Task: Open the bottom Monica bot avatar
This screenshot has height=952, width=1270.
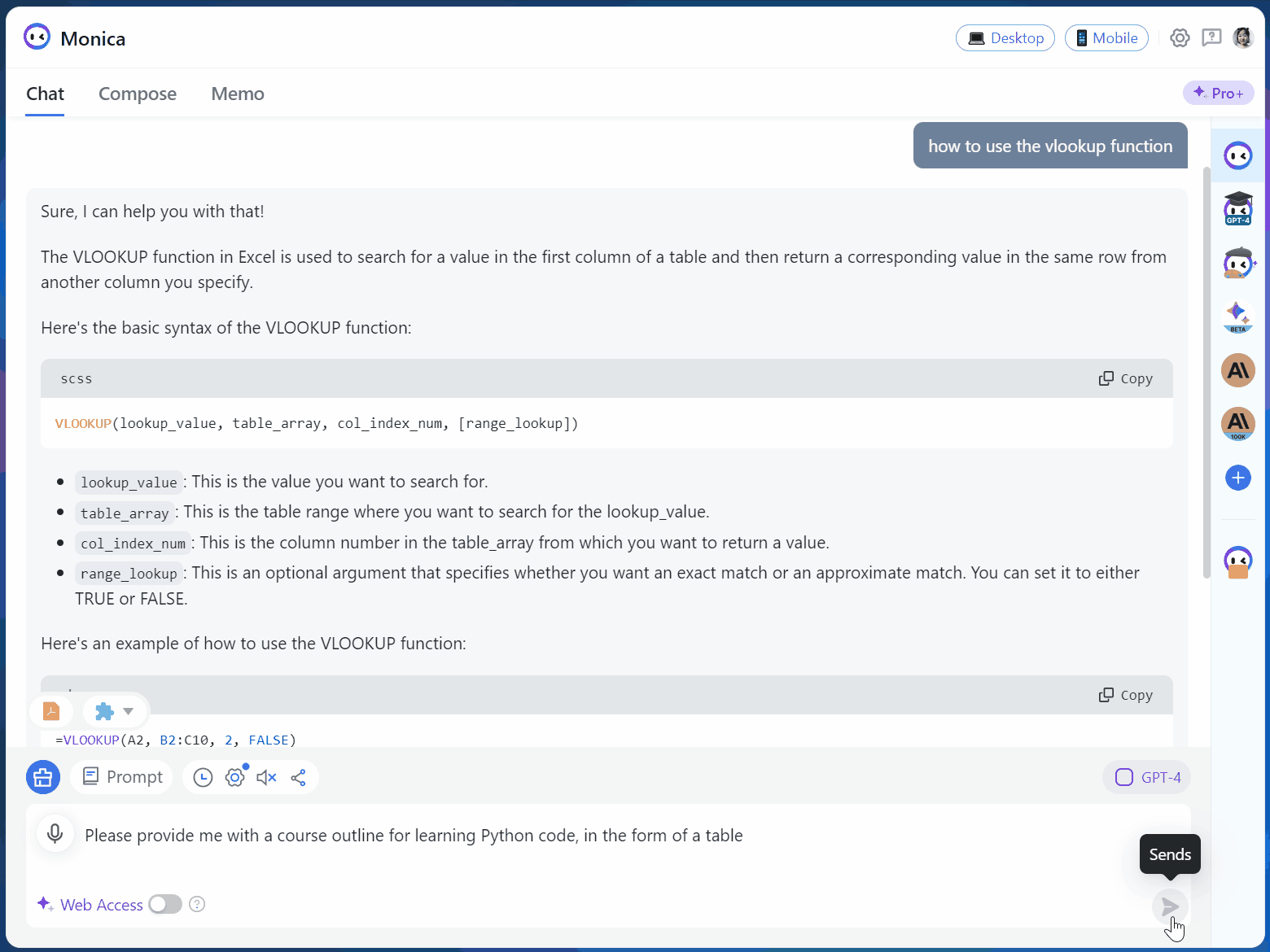Action: [1238, 561]
